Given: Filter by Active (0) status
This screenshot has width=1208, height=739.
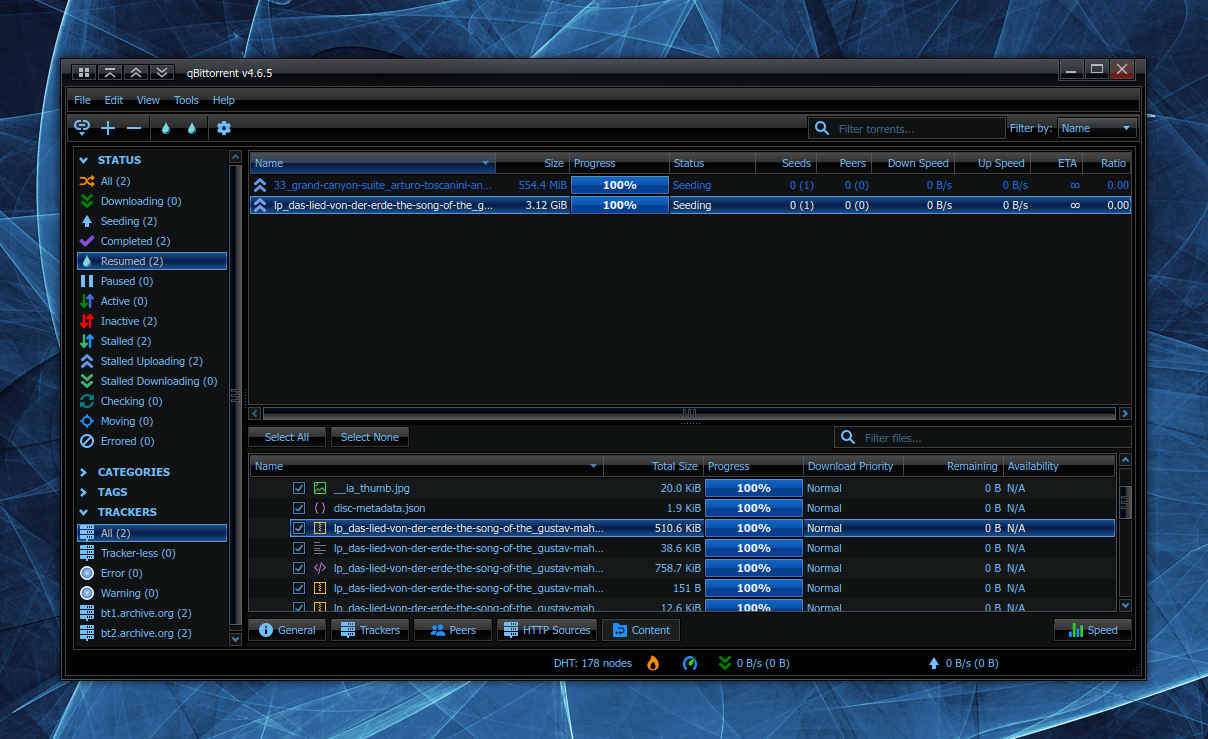Looking at the screenshot, I should [152, 301].
